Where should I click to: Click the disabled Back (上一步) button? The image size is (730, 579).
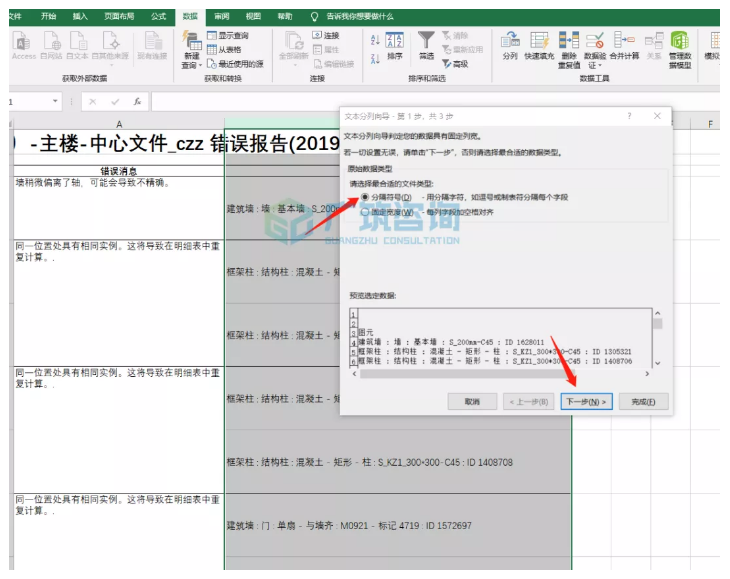coord(528,402)
